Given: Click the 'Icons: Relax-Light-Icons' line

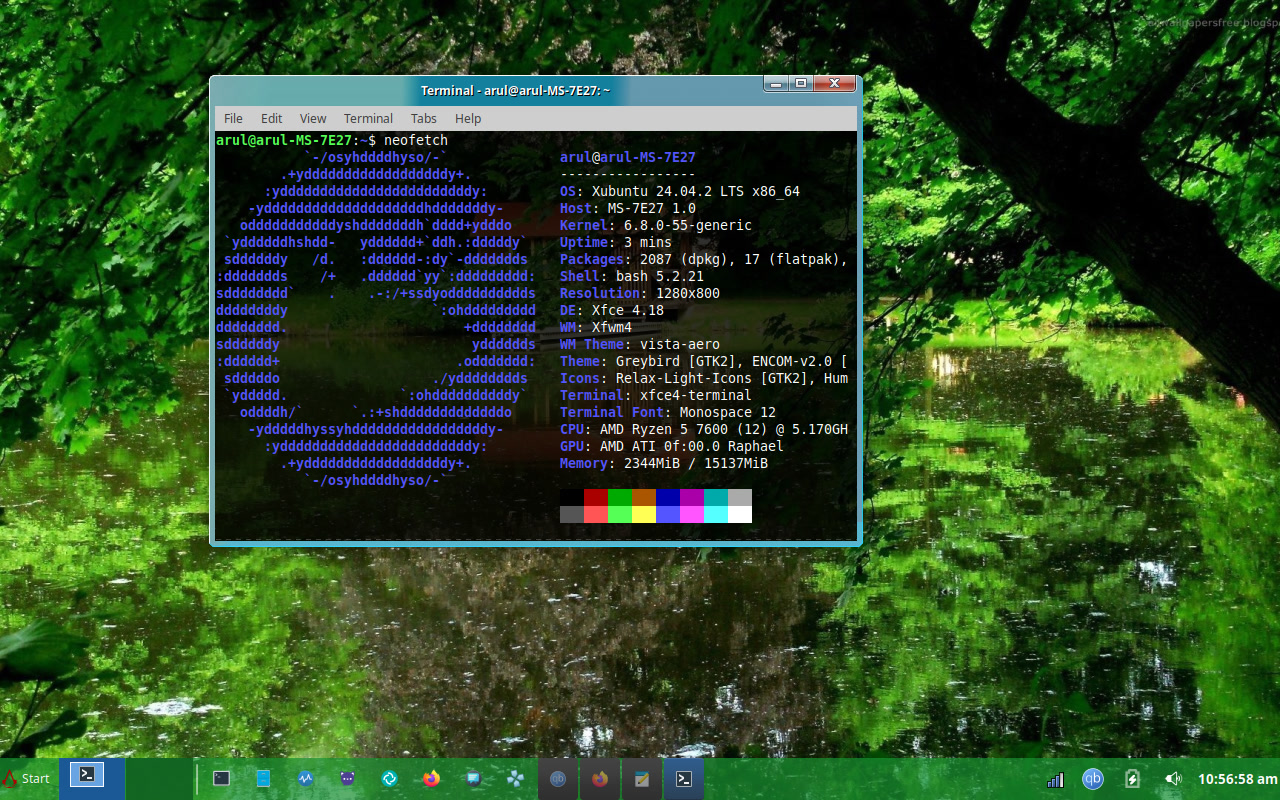Looking at the screenshot, I should coord(704,378).
